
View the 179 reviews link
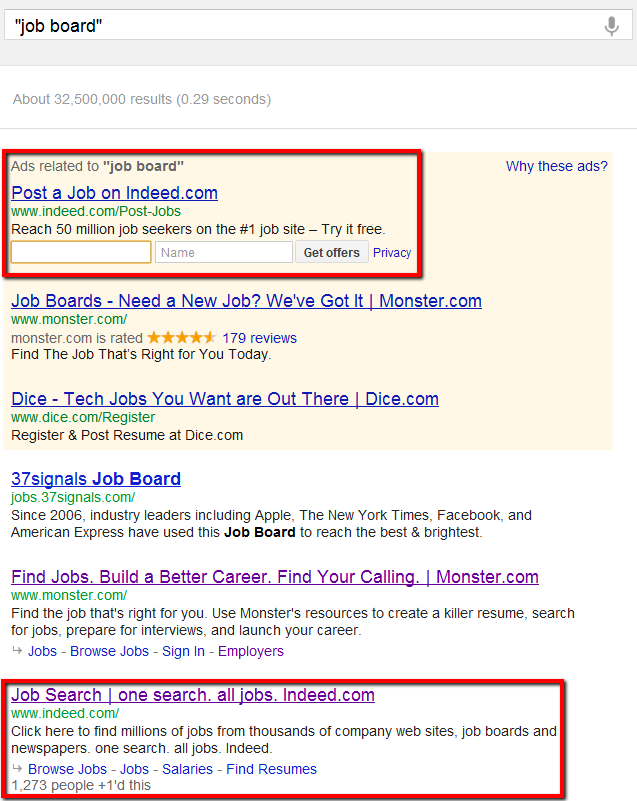(259, 338)
